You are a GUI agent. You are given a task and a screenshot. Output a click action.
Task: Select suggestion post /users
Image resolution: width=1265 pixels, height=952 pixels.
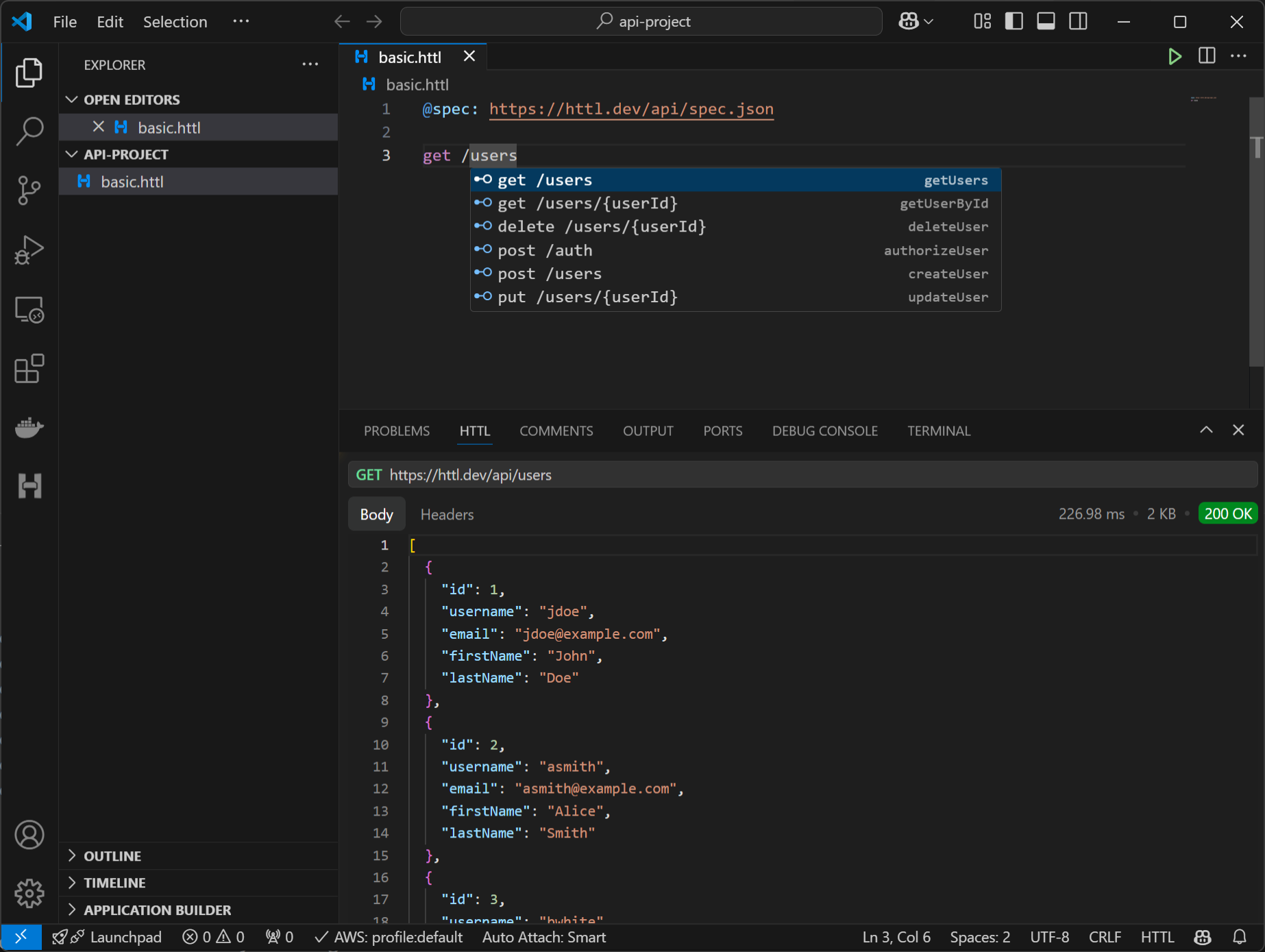[x=735, y=273]
